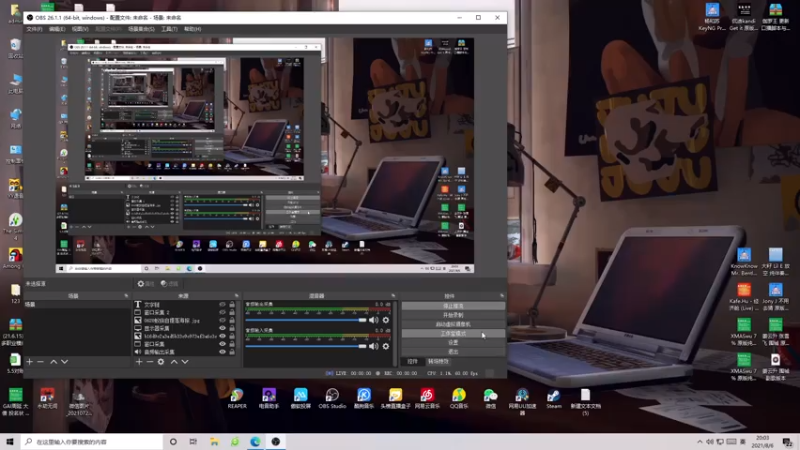Open the Windows Start menu
This screenshot has width=800, height=450.
tap(10, 442)
